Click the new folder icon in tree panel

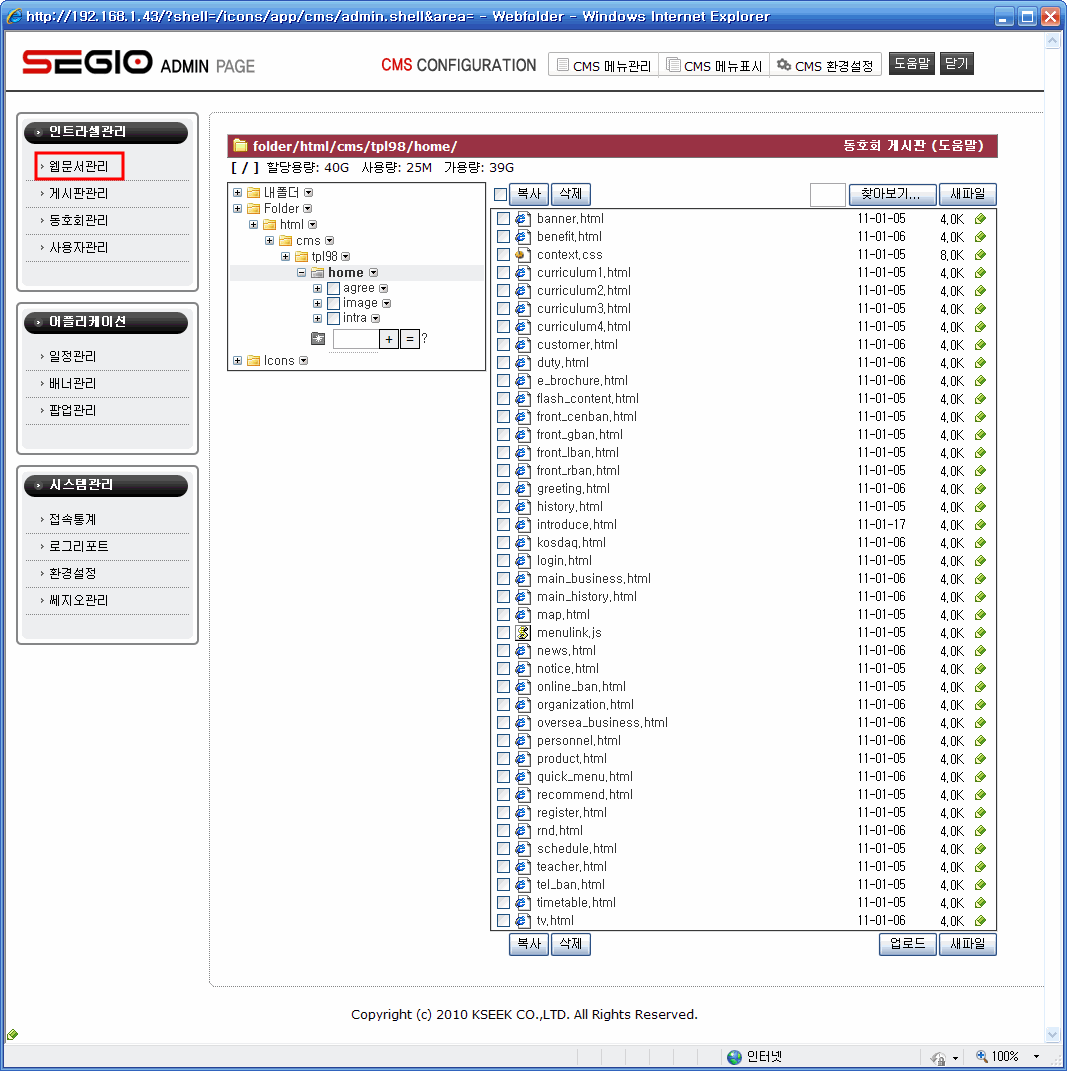click(x=318, y=339)
